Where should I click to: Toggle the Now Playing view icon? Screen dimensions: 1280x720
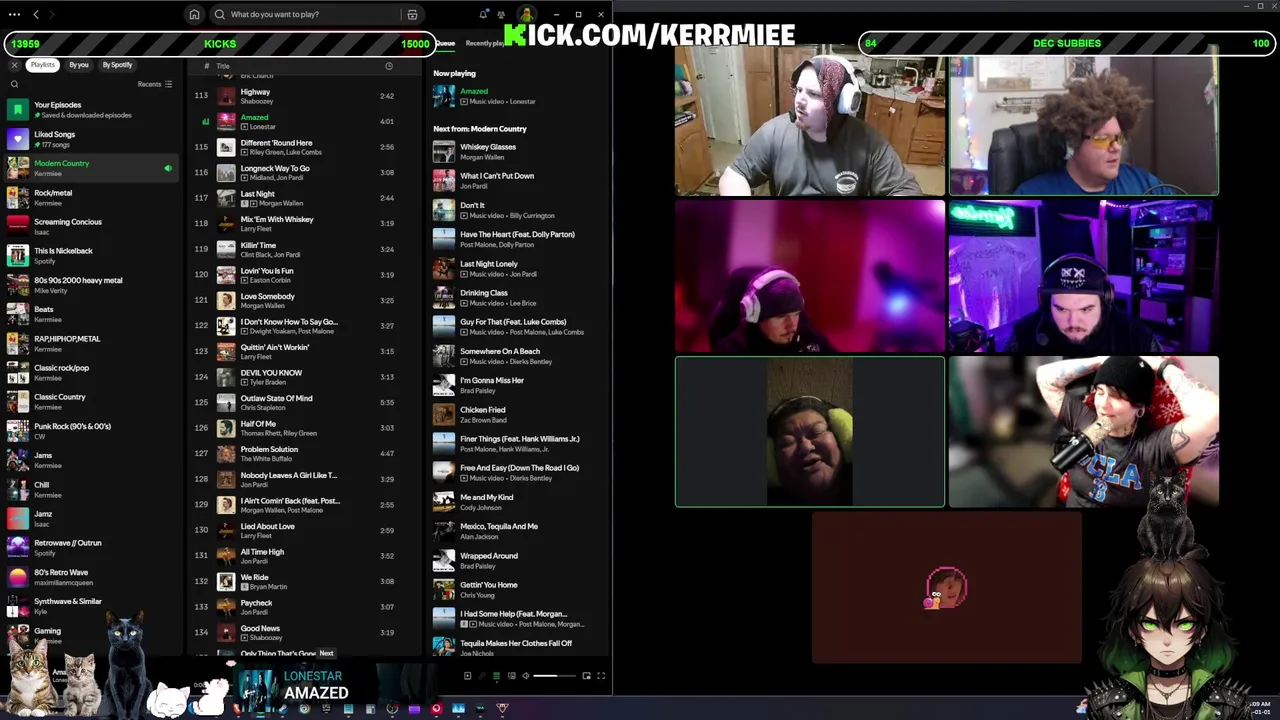click(467, 676)
